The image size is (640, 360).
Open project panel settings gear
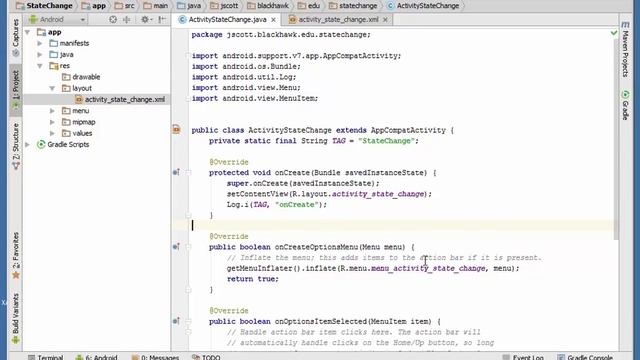pos(145,19)
